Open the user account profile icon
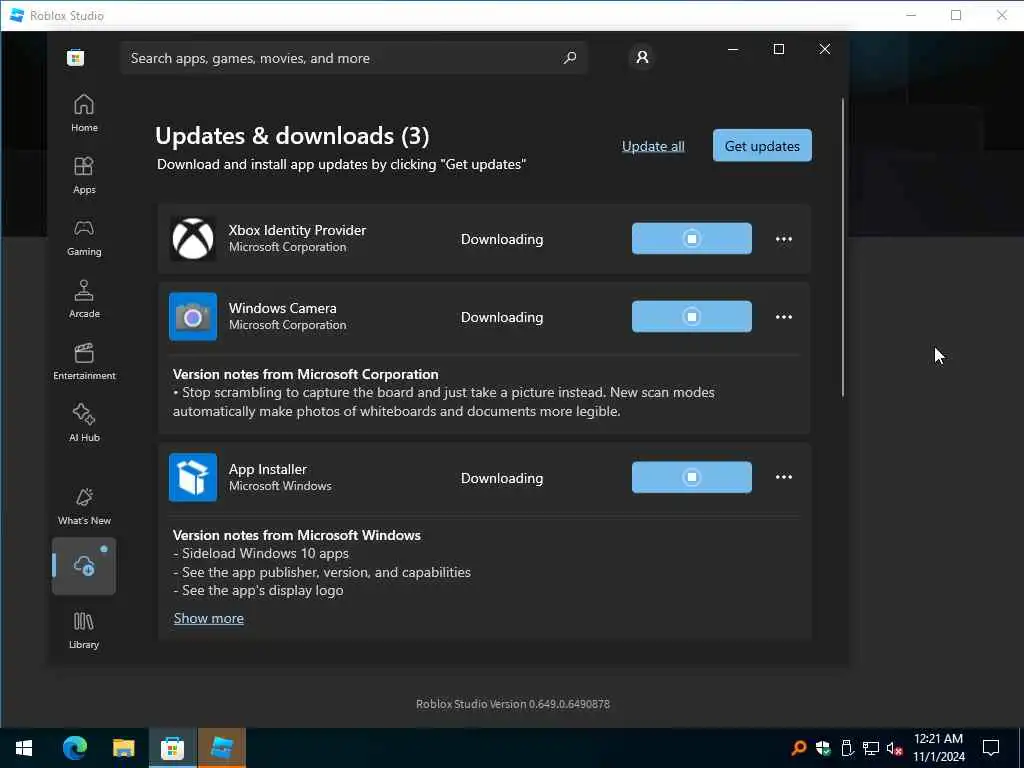1024x768 pixels. tap(642, 57)
